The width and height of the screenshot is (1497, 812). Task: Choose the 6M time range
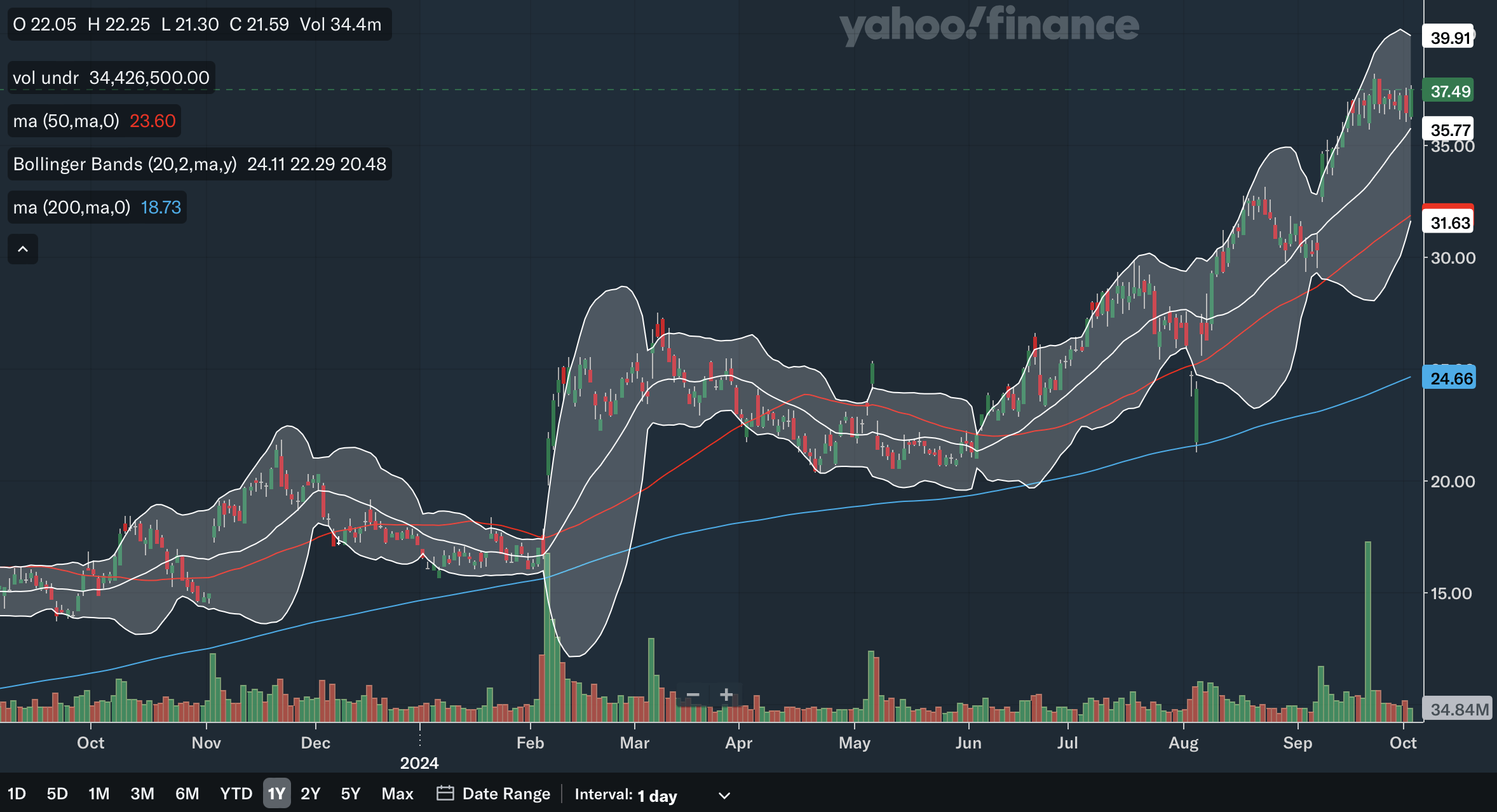[x=187, y=794]
